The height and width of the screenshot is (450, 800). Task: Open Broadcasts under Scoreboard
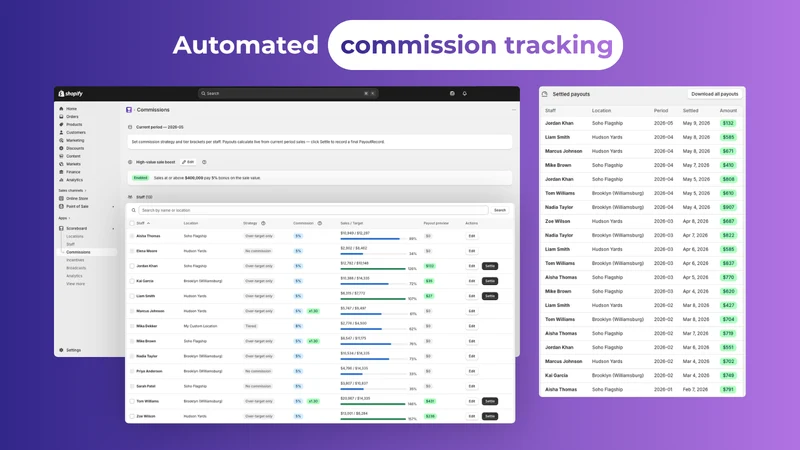pos(76,268)
